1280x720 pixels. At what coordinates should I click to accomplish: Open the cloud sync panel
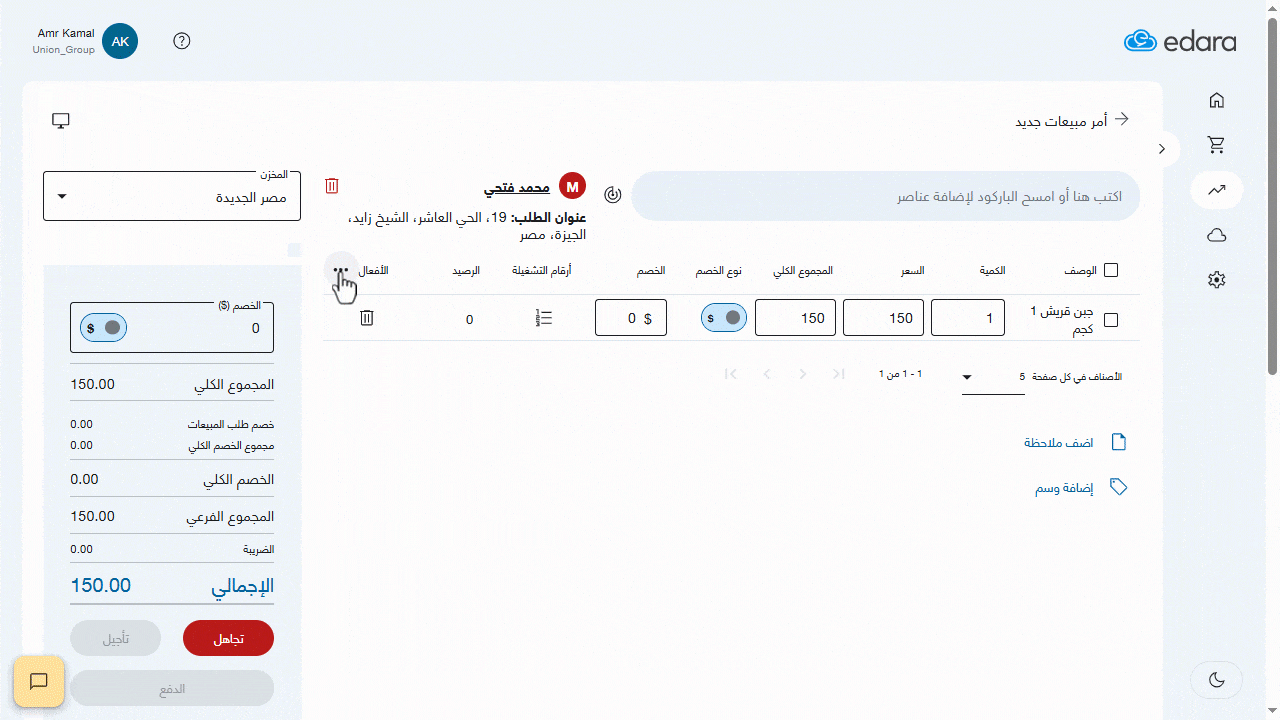tap(1216, 234)
